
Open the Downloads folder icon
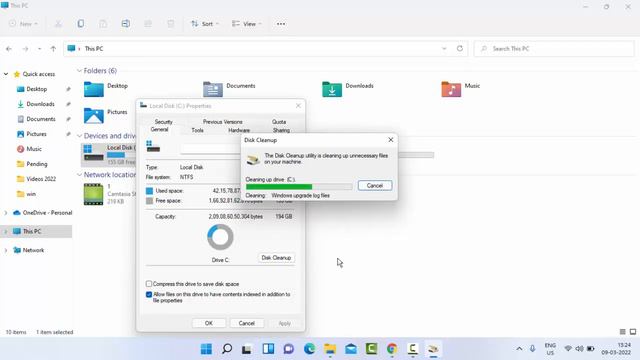pyautogui.click(x=332, y=89)
